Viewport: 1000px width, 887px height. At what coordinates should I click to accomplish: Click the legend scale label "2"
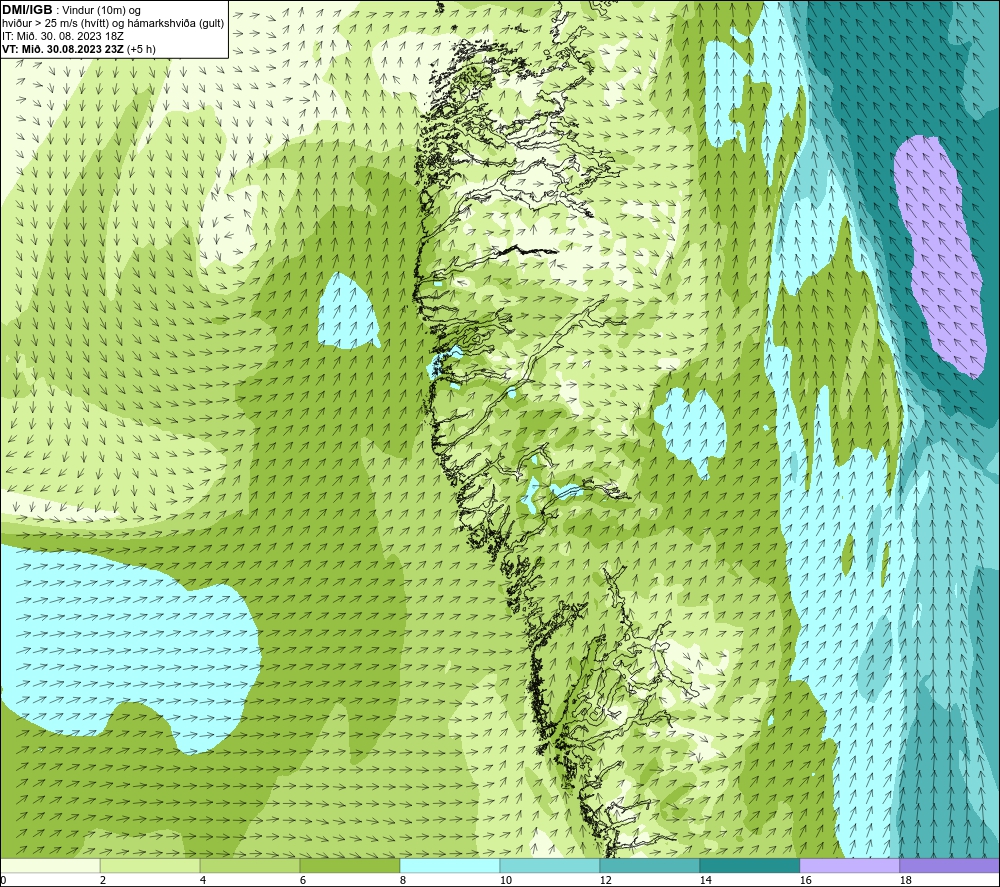pos(103,880)
